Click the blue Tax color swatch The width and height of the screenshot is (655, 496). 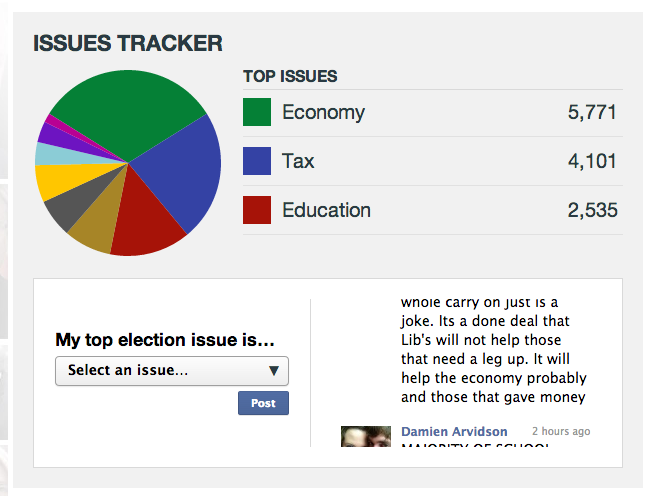[257, 161]
